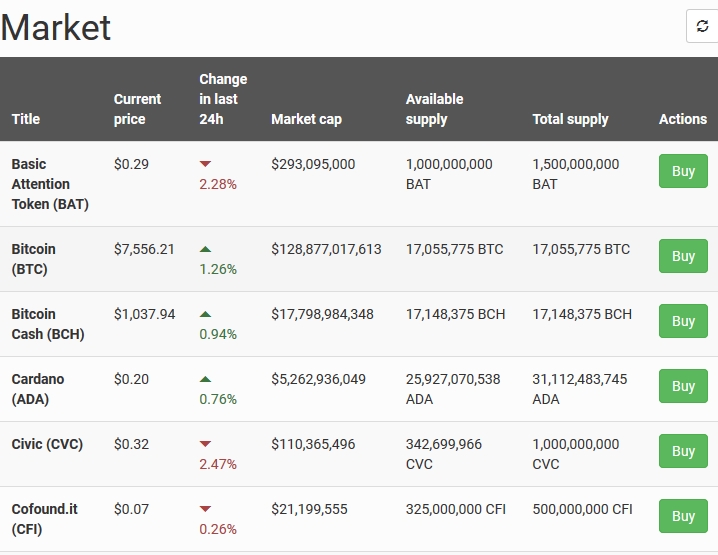Click the green up arrow for Cardano

click(x=205, y=379)
